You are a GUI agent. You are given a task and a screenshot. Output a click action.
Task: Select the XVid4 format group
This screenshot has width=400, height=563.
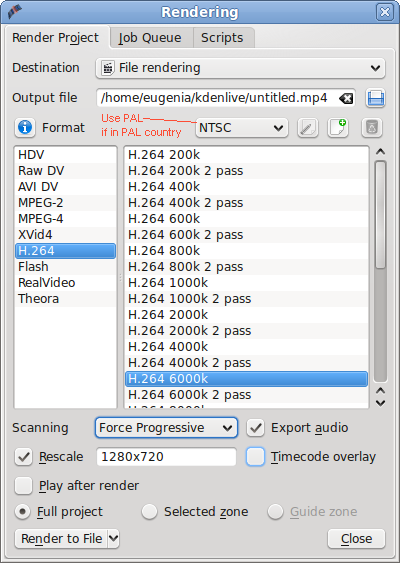[x=66, y=234]
